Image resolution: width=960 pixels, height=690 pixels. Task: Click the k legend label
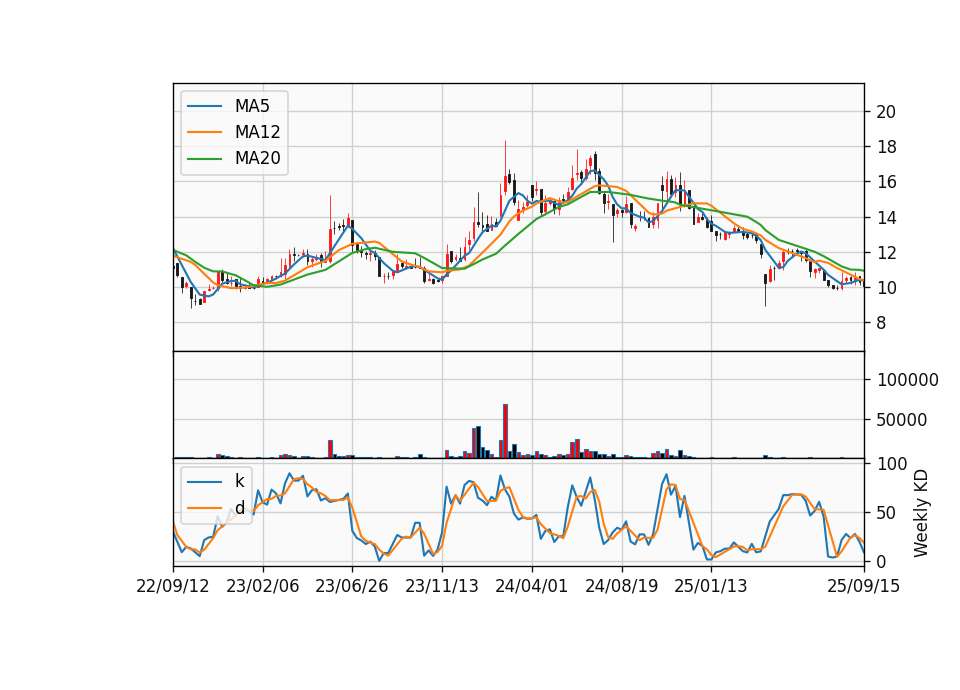coord(239,481)
